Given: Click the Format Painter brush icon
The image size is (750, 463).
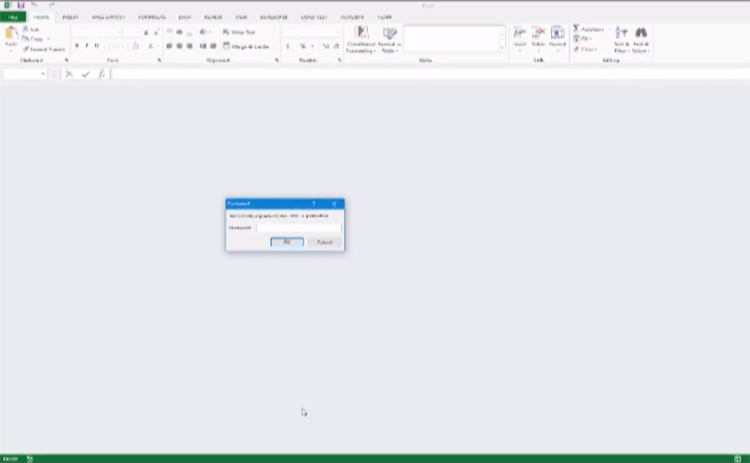Looking at the screenshot, I should click(26, 48).
